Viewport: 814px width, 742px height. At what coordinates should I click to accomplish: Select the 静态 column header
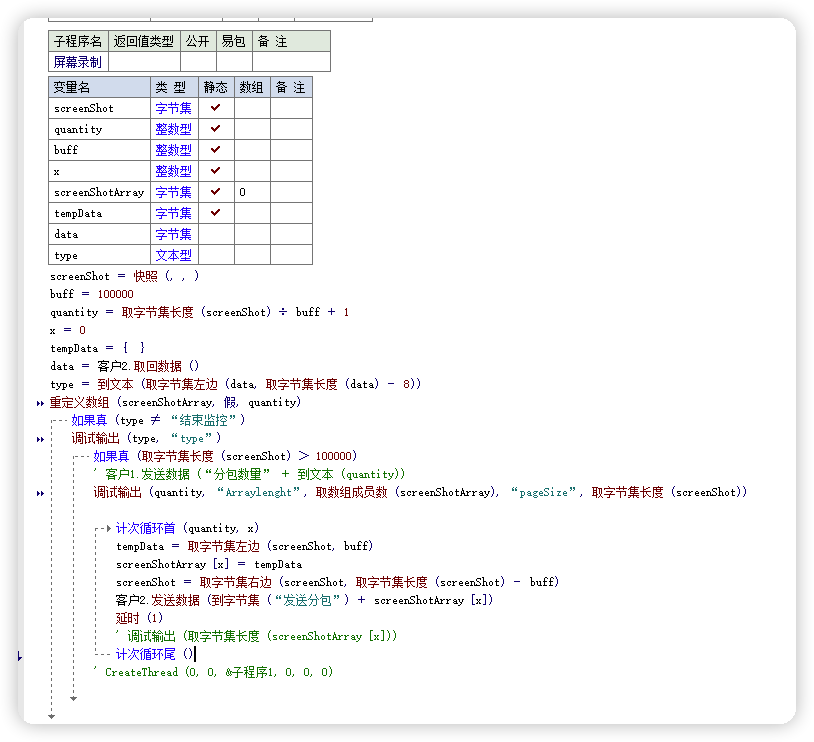point(216,87)
